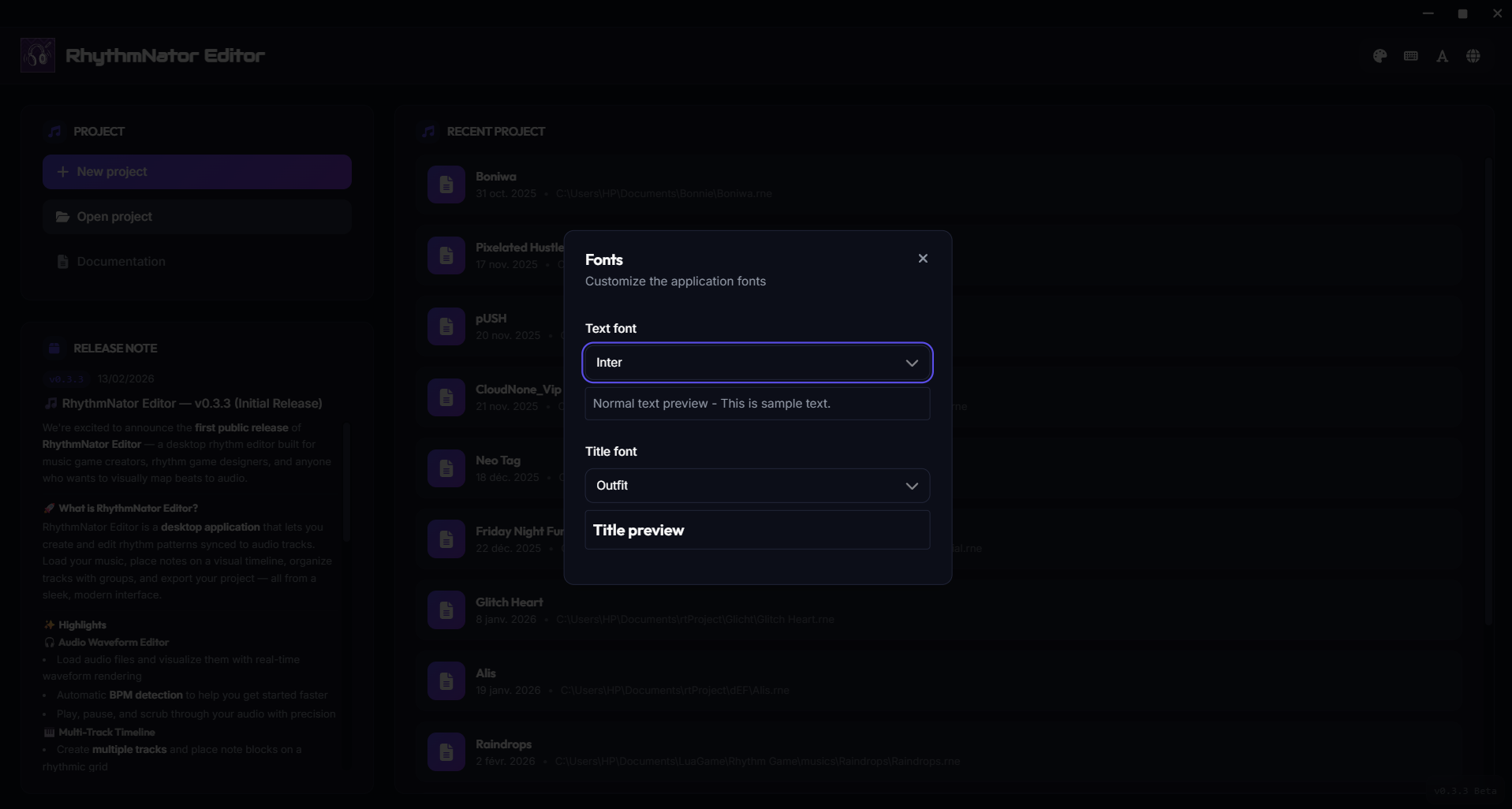Viewport: 1512px width, 809px height.
Task: Open the theme palette settings
Action: pos(1379,55)
